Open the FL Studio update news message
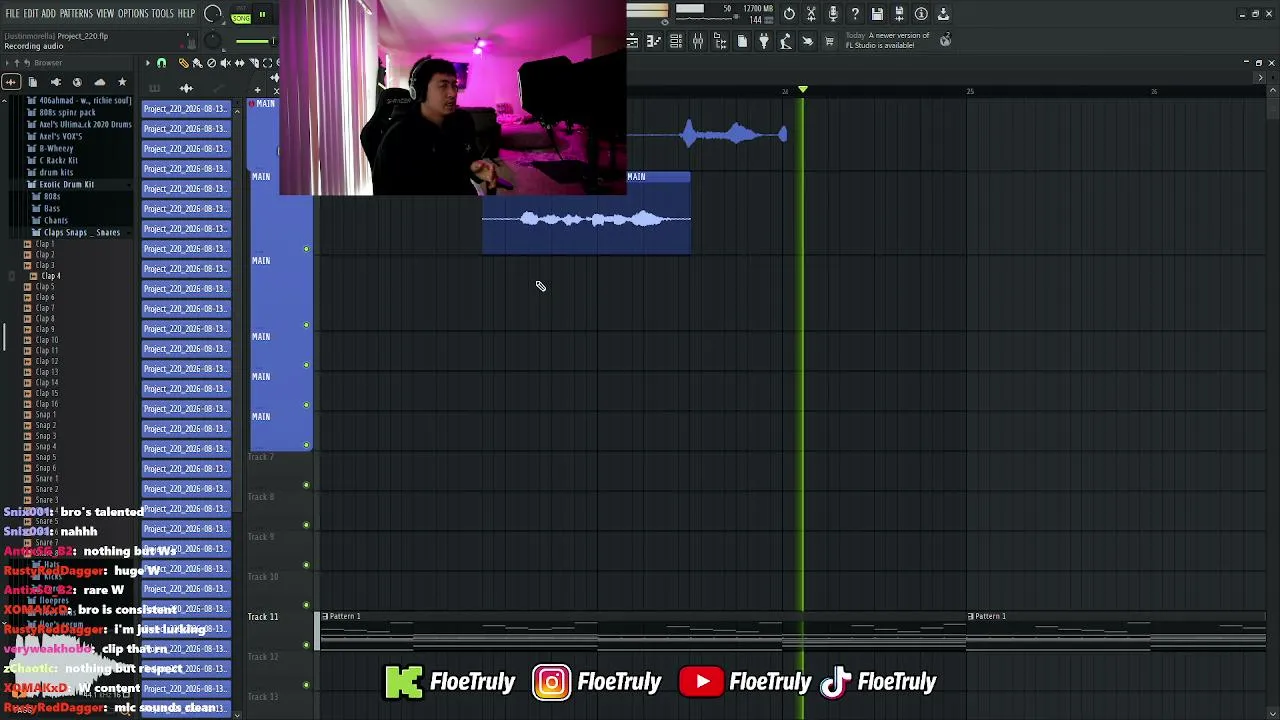The image size is (1280, 720). (x=888, y=40)
